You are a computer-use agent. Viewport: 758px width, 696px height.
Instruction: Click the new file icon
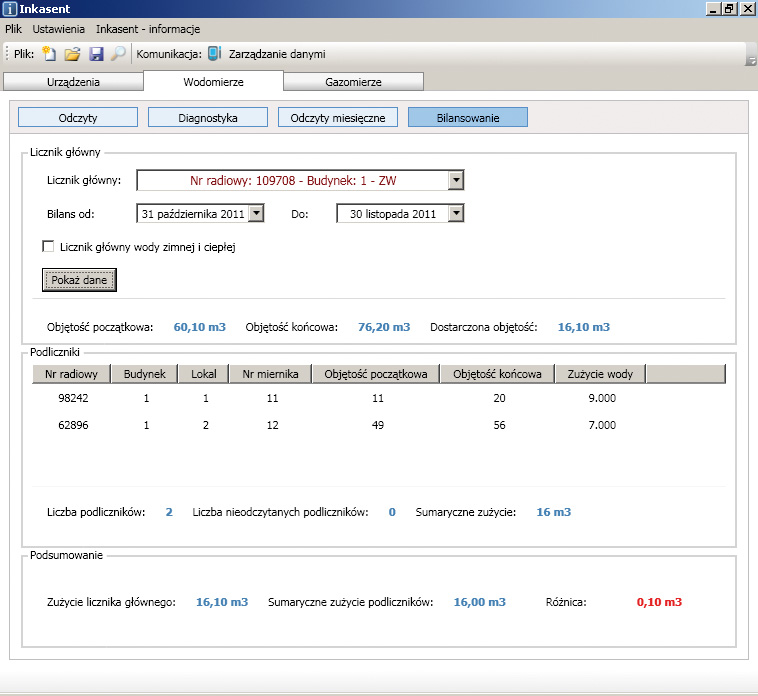pyautogui.click(x=49, y=54)
